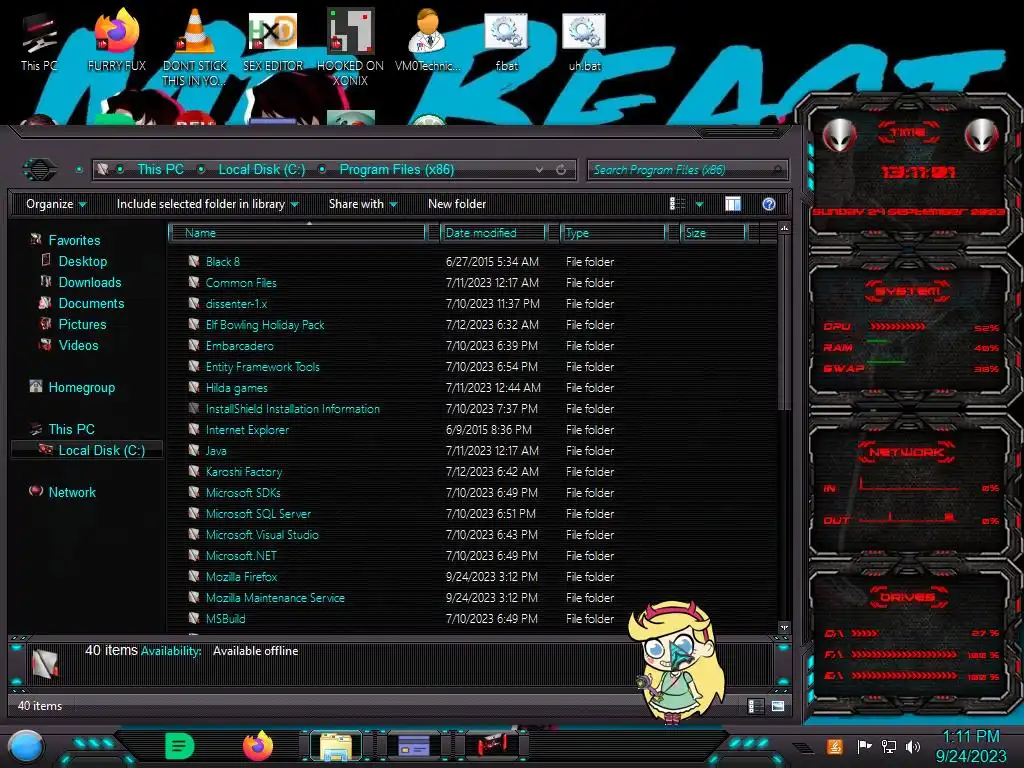This screenshot has height=768, width=1024.
Task: Open Explorer help question-mark icon
Action: [x=769, y=204]
